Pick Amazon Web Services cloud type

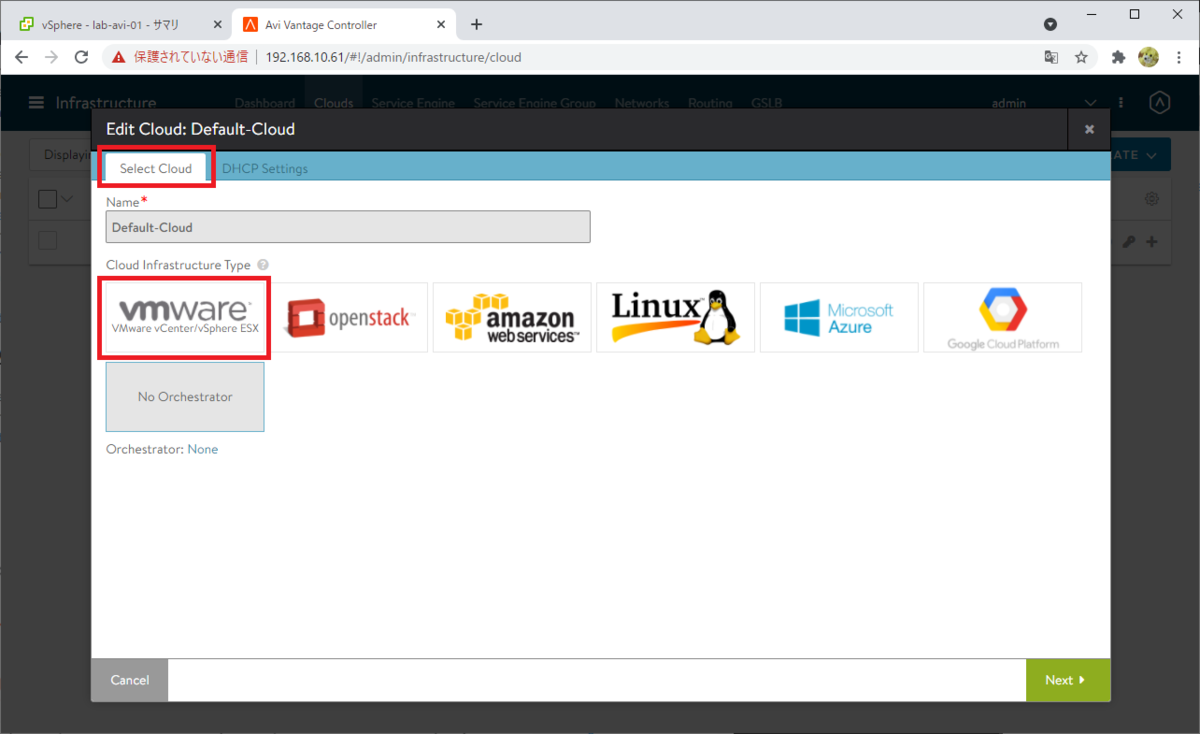coord(512,317)
